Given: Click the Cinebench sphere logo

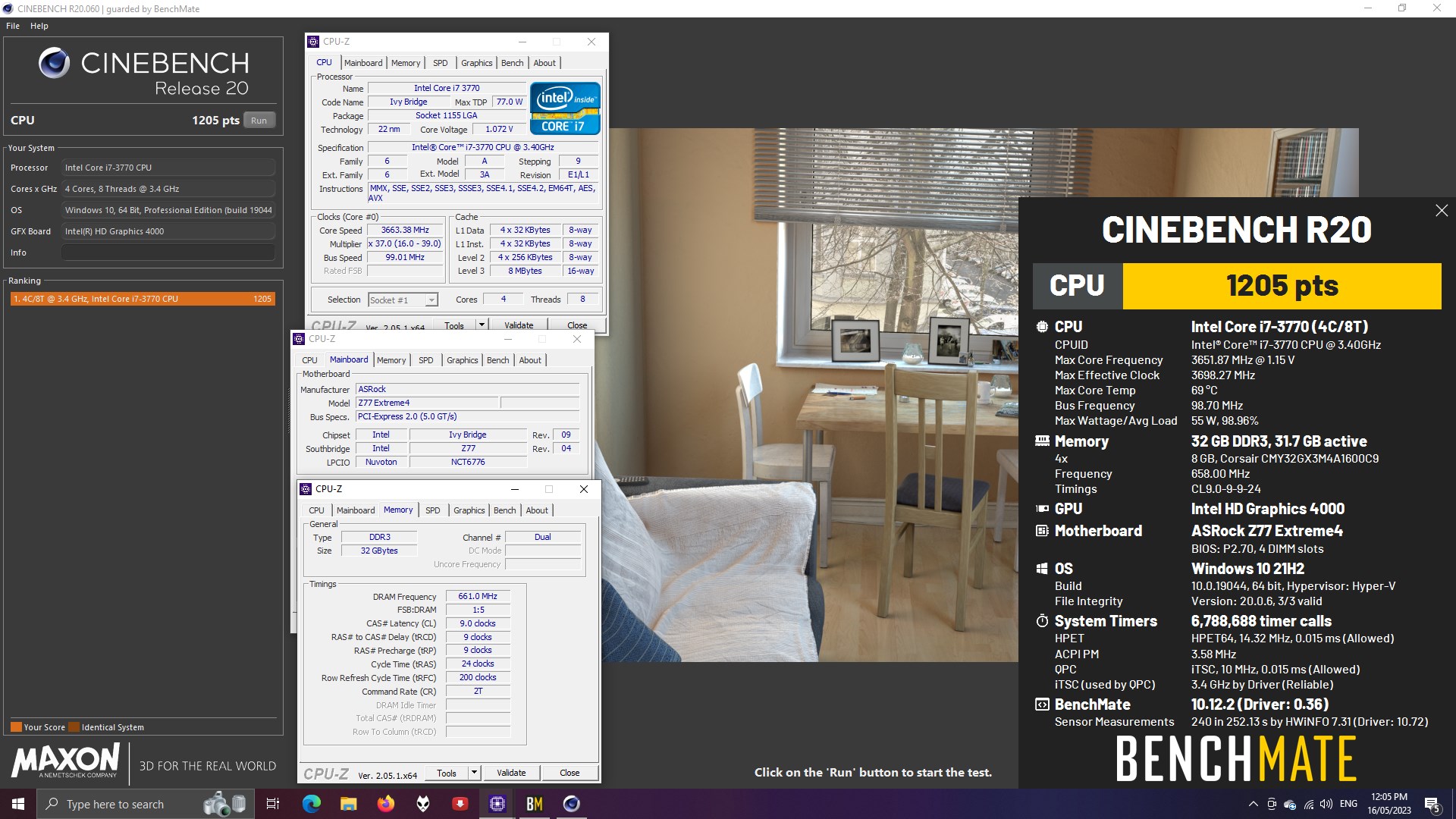Looking at the screenshot, I should point(54,63).
